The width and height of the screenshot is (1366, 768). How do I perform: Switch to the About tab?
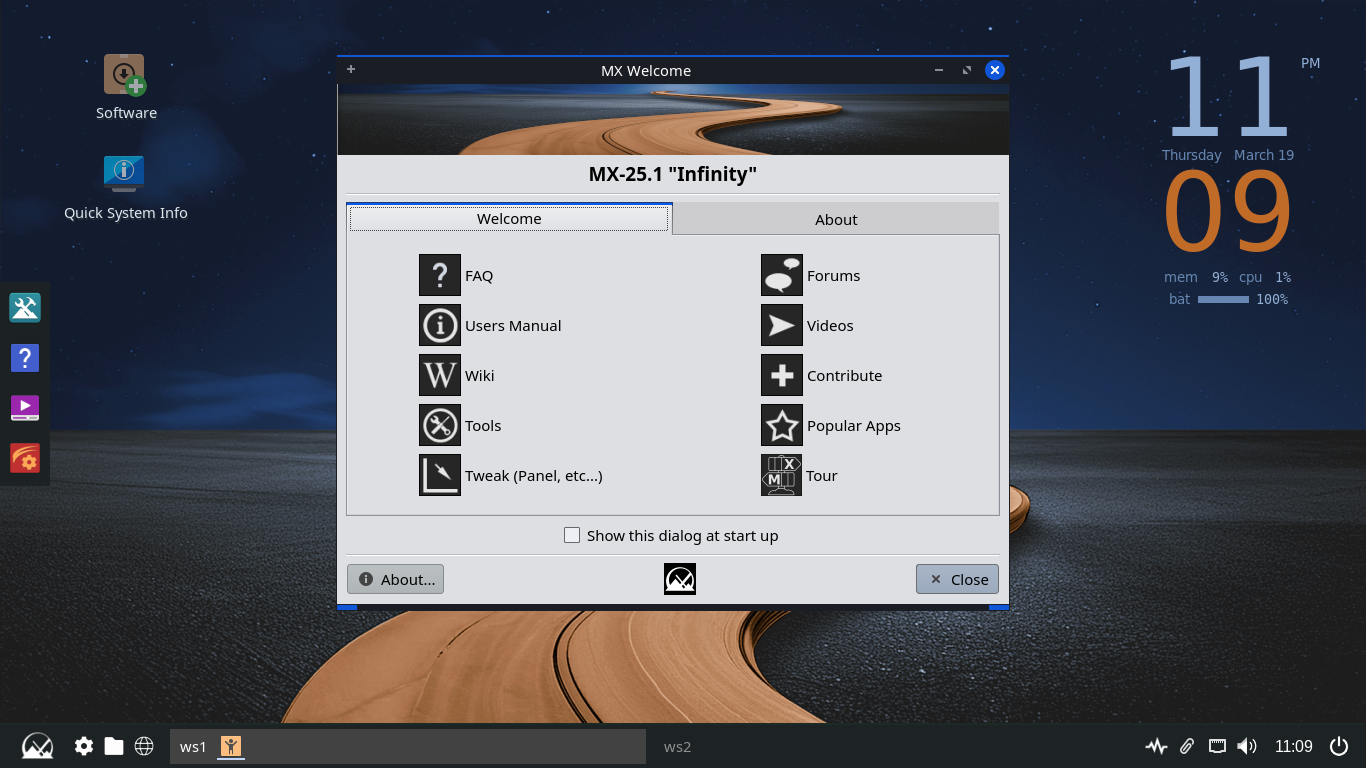pyautogui.click(x=835, y=219)
